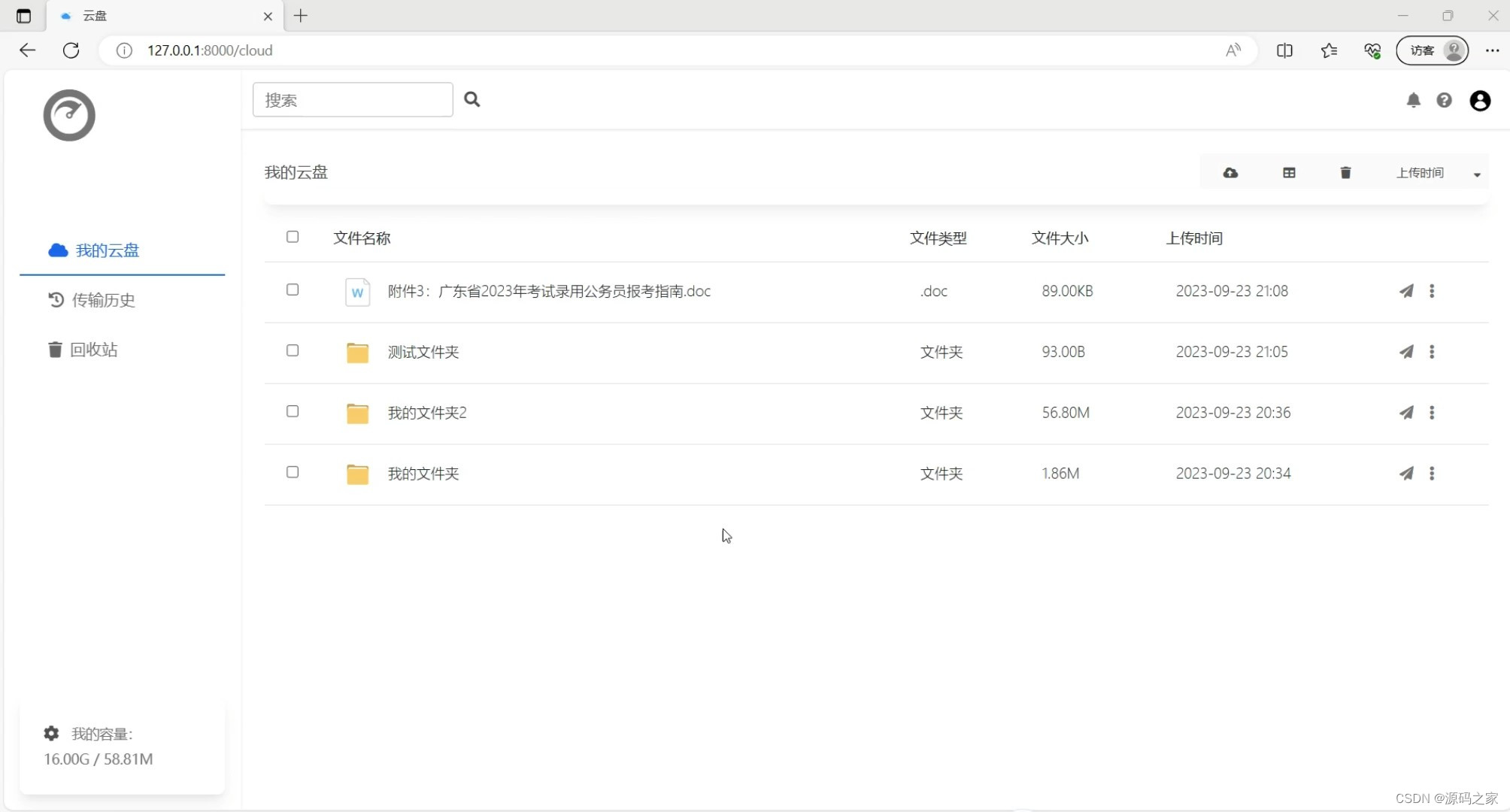Click the 89.00KB size cell
This screenshot has height=812, width=1510.
tap(1067, 291)
